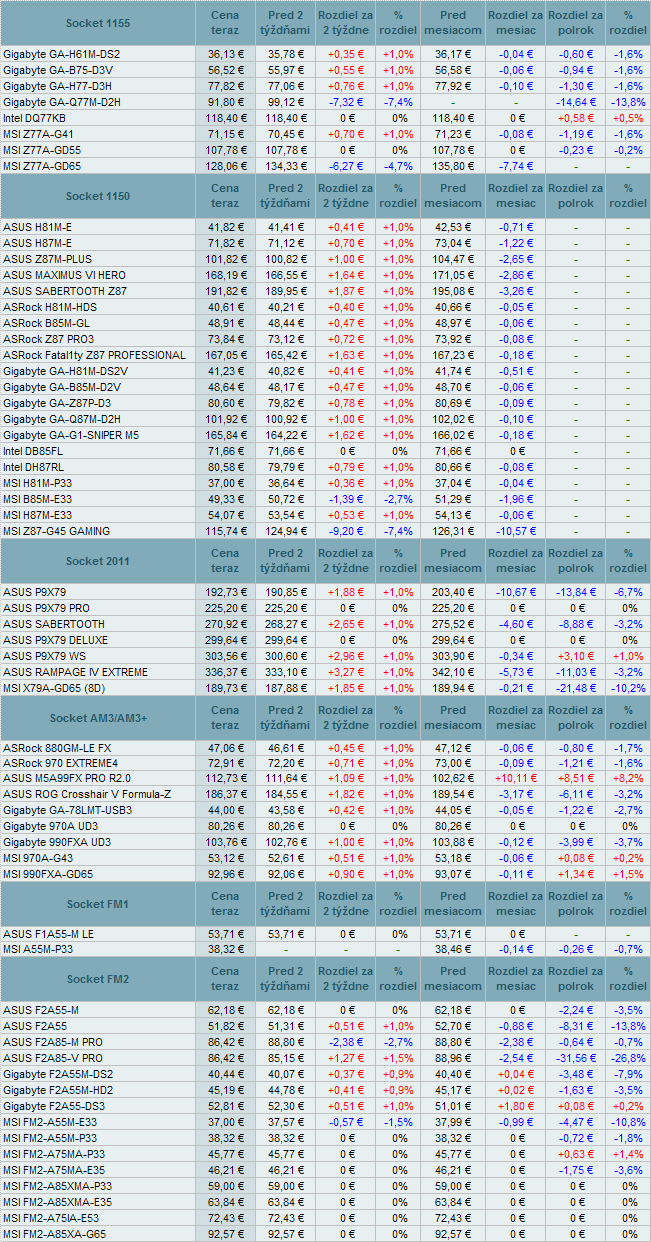Select the Gigabyte GA-H61M-DS2 row name
This screenshot has height=1242, width=651.
[62, 53]
